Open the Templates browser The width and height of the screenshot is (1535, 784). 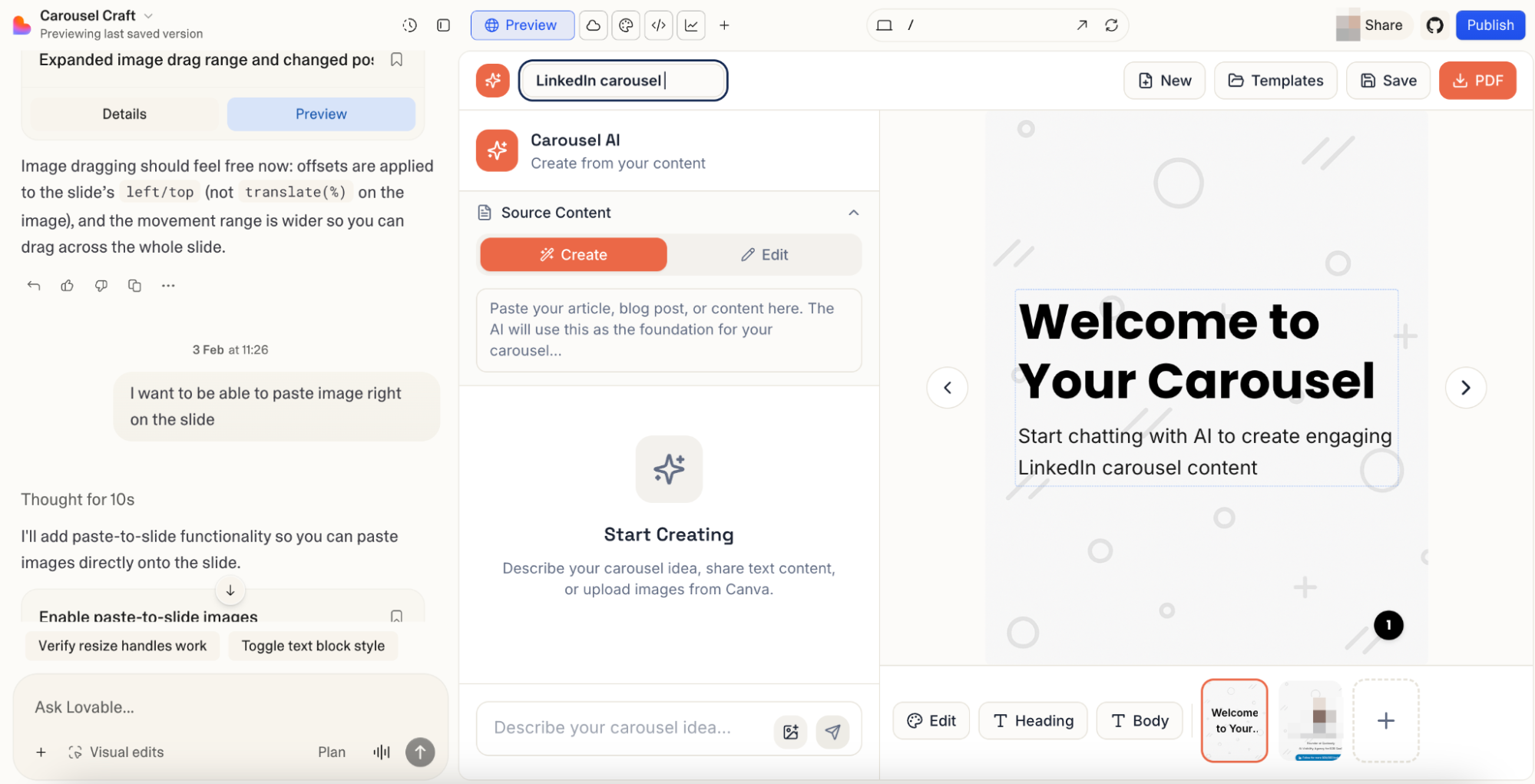pos(1275,80)
